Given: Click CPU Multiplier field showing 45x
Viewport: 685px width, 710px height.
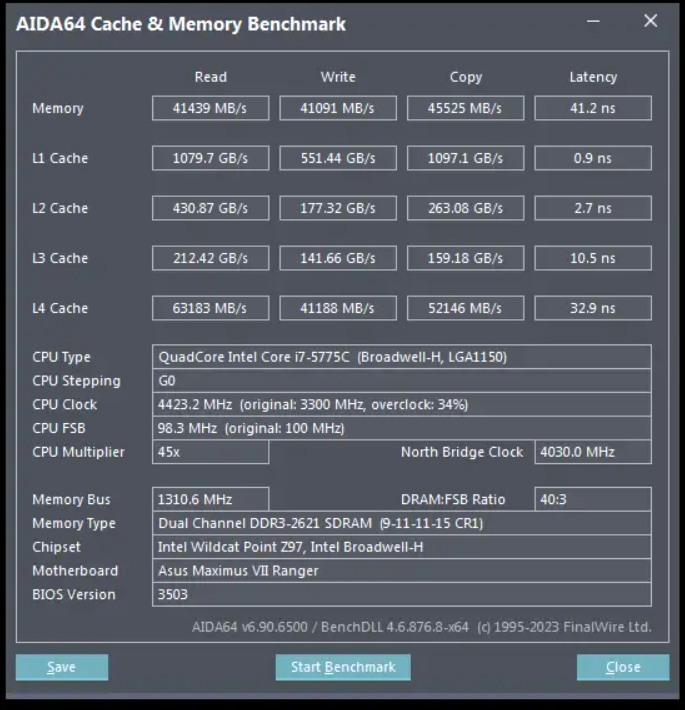Looking at the screenshot, I should pos(211,452).
